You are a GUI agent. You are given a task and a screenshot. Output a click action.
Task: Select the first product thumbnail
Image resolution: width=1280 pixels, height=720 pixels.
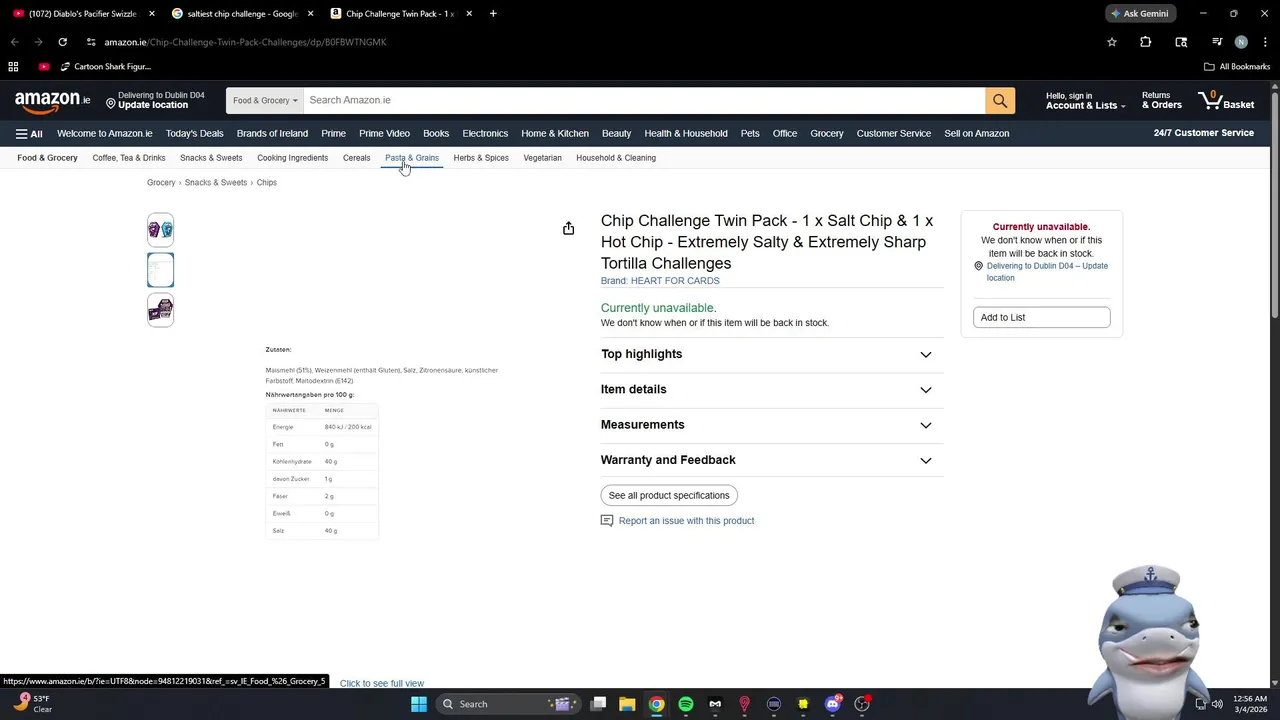160,230
